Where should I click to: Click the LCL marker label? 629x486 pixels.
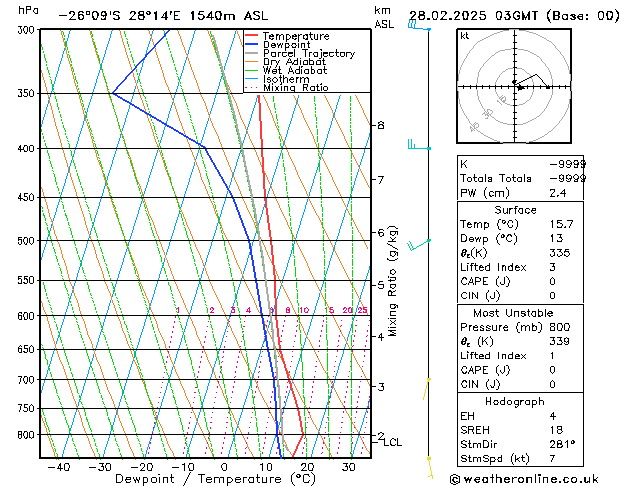coord(393,442)
